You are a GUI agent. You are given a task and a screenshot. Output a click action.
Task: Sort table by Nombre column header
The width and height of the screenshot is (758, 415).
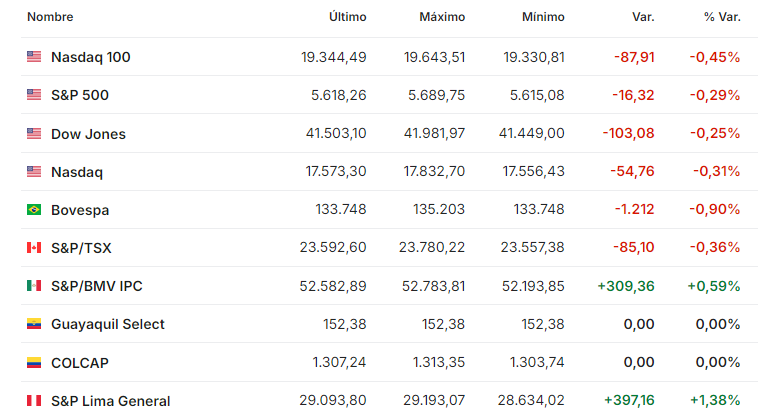(x=50, y=17)
